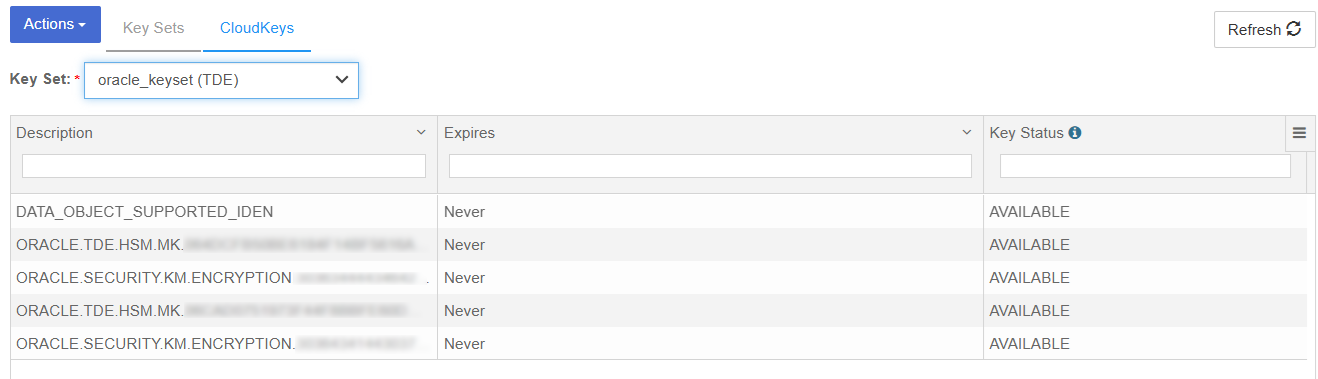Click the Key Status info icon
1318x379 pixels.
click(x=1075, y=132)
